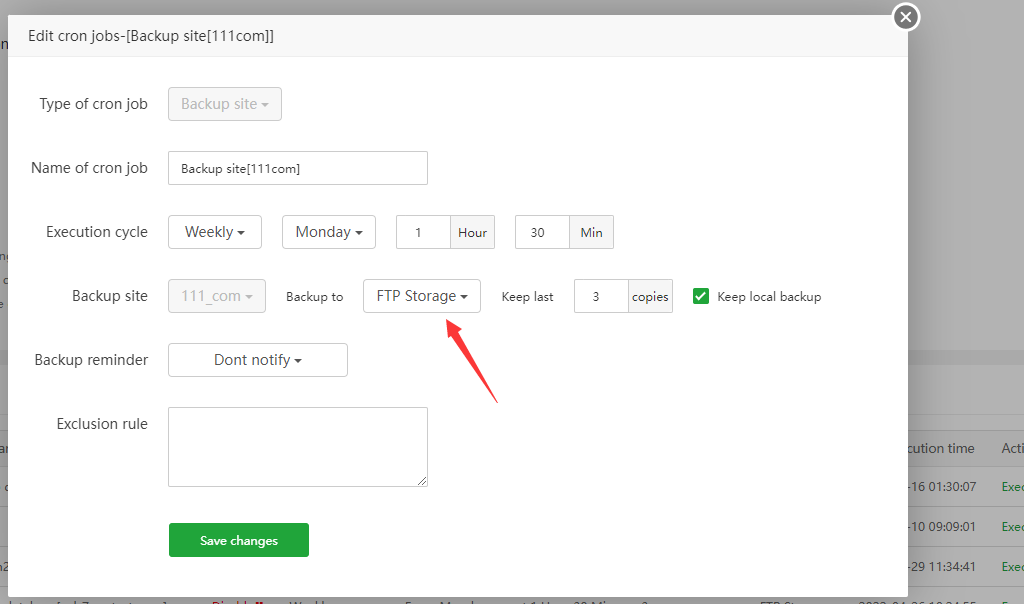The image size is (1024, 604).
Task: Click the 111_com backup site dropdown
Action: point(217,296)
